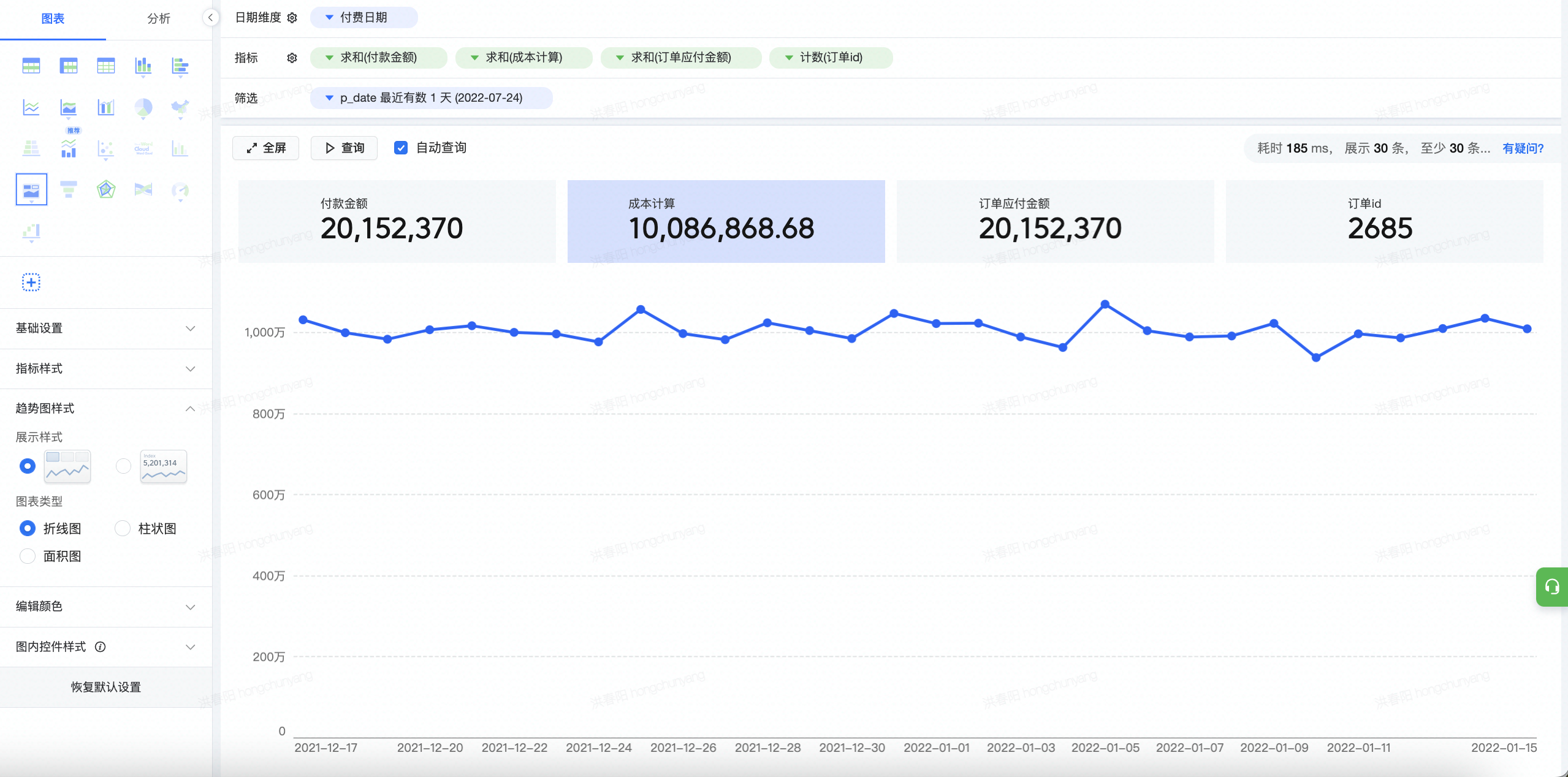Screen dimensions: 1568x777
Task: Click the 全屏 fullscreen button
Action: pyautogui.click(x=265, y=148)
